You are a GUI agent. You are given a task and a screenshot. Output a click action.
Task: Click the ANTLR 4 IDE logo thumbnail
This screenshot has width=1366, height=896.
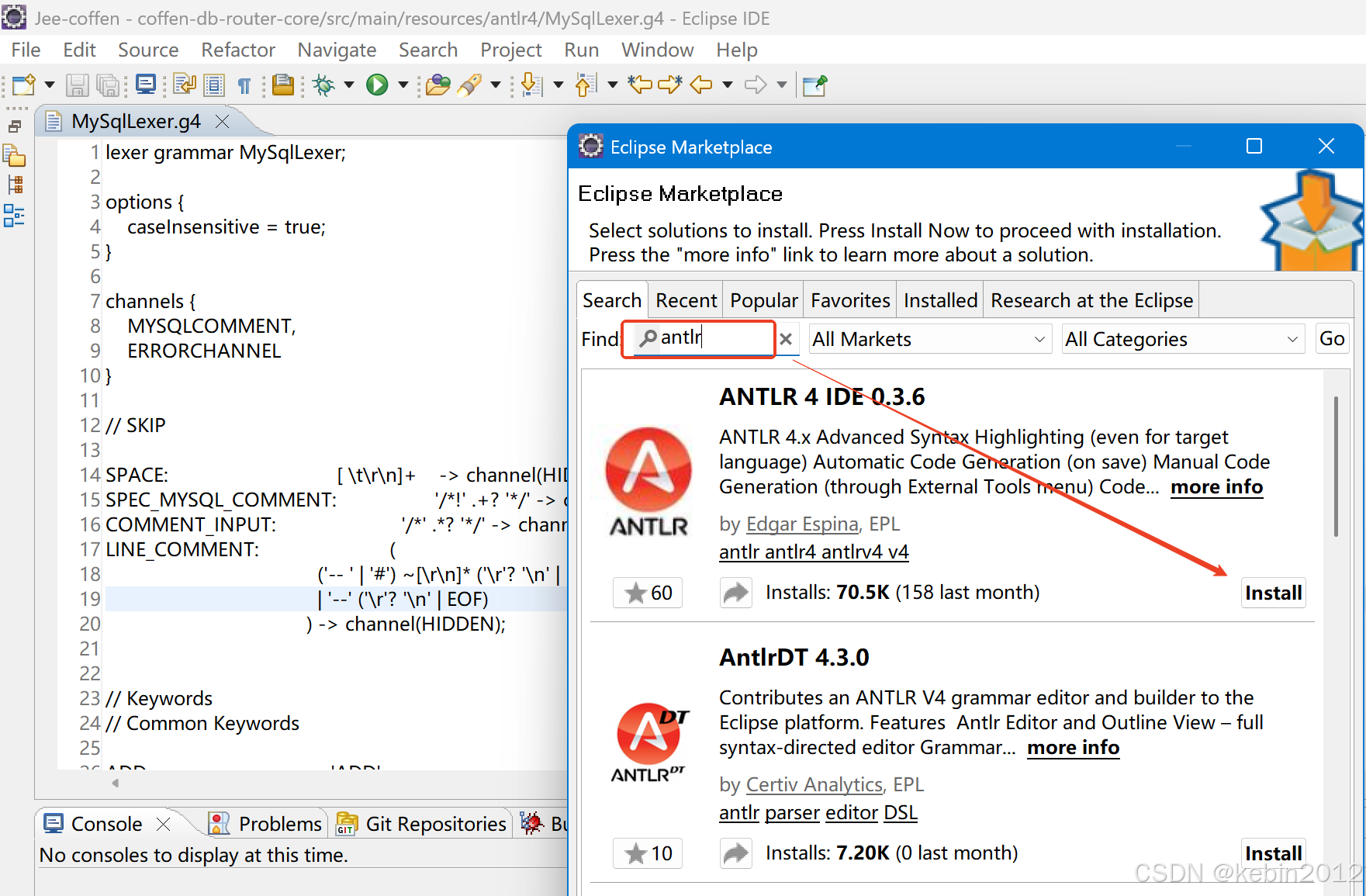[648, 483]
